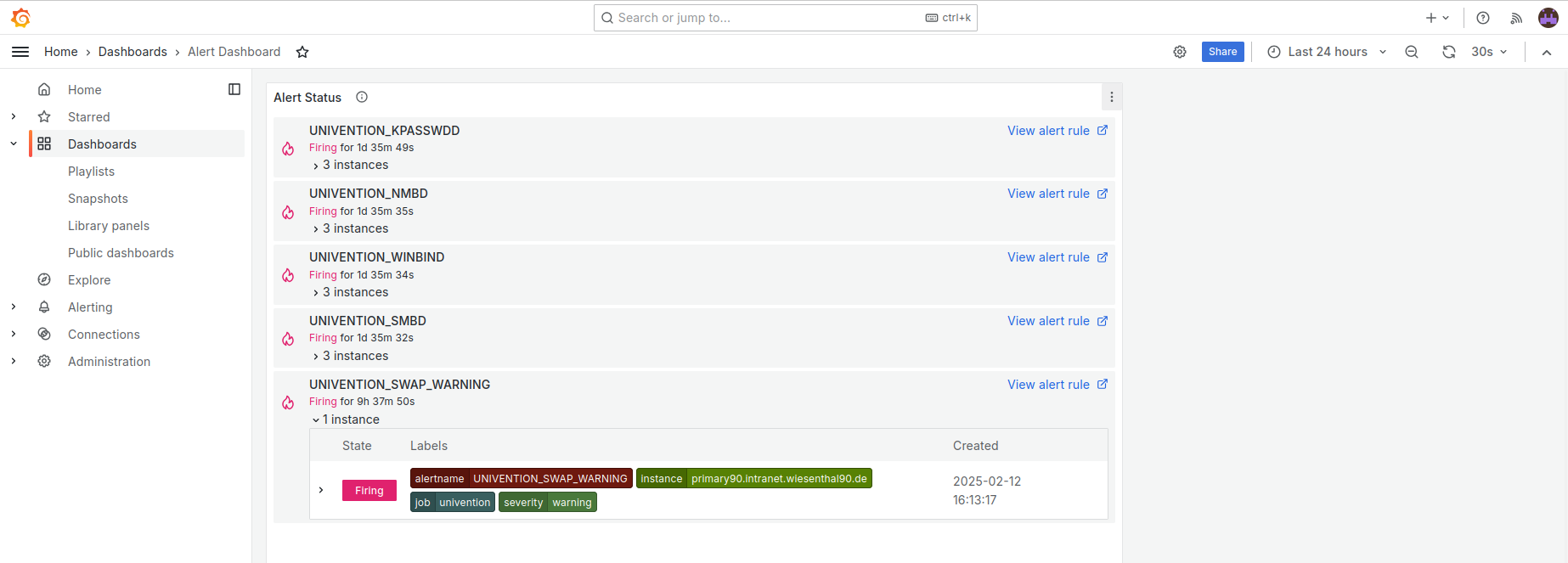The image size is (1568, 563).
Task: Click the Alerting bell icon
Action: (44, 307)
